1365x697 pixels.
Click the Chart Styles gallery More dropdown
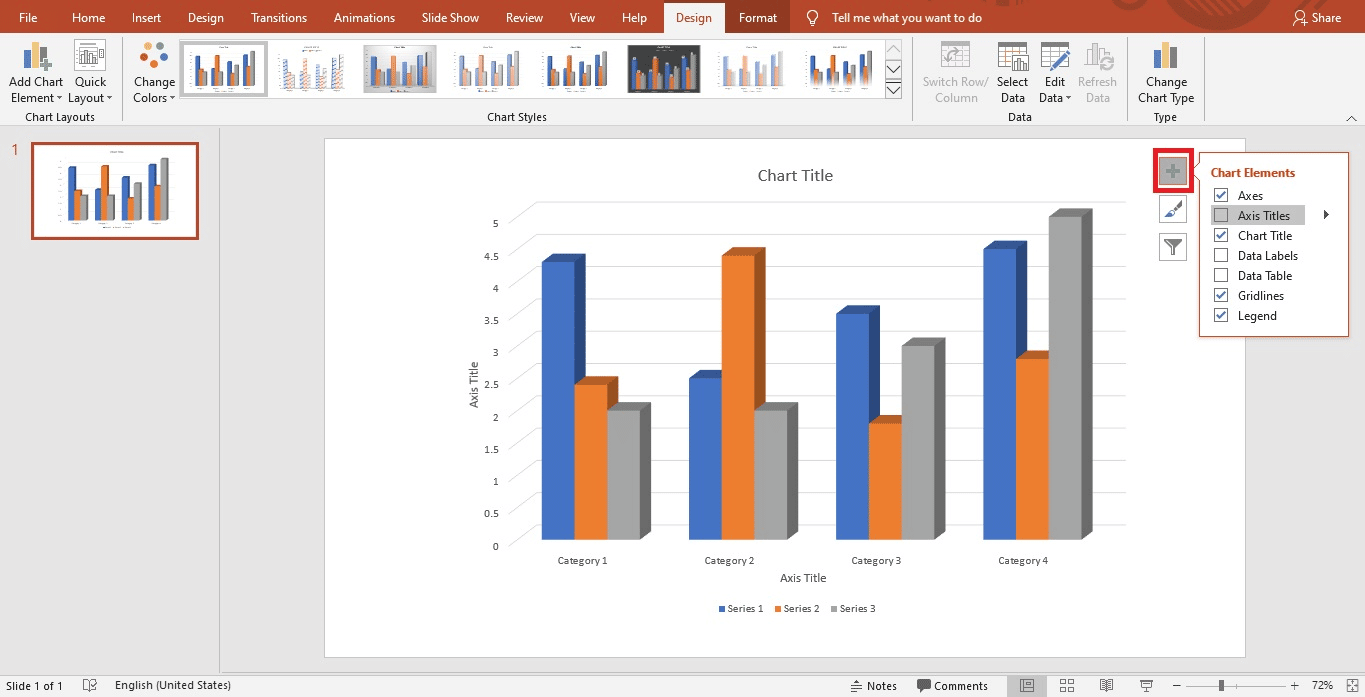(x=893, y=89)
